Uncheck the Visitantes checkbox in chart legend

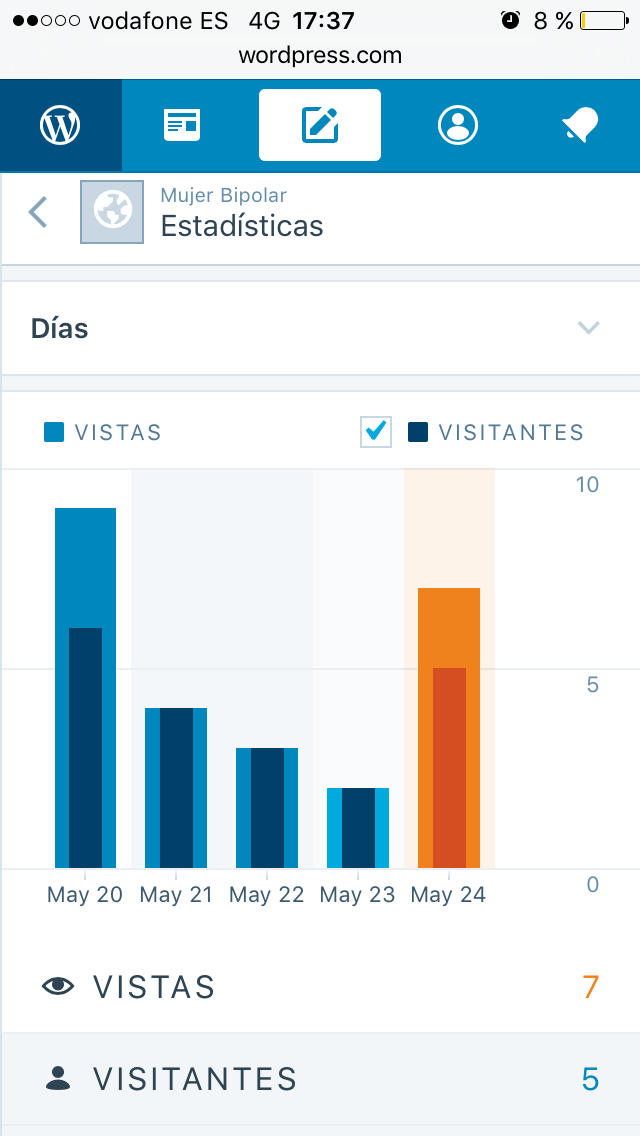coord(376,432)
